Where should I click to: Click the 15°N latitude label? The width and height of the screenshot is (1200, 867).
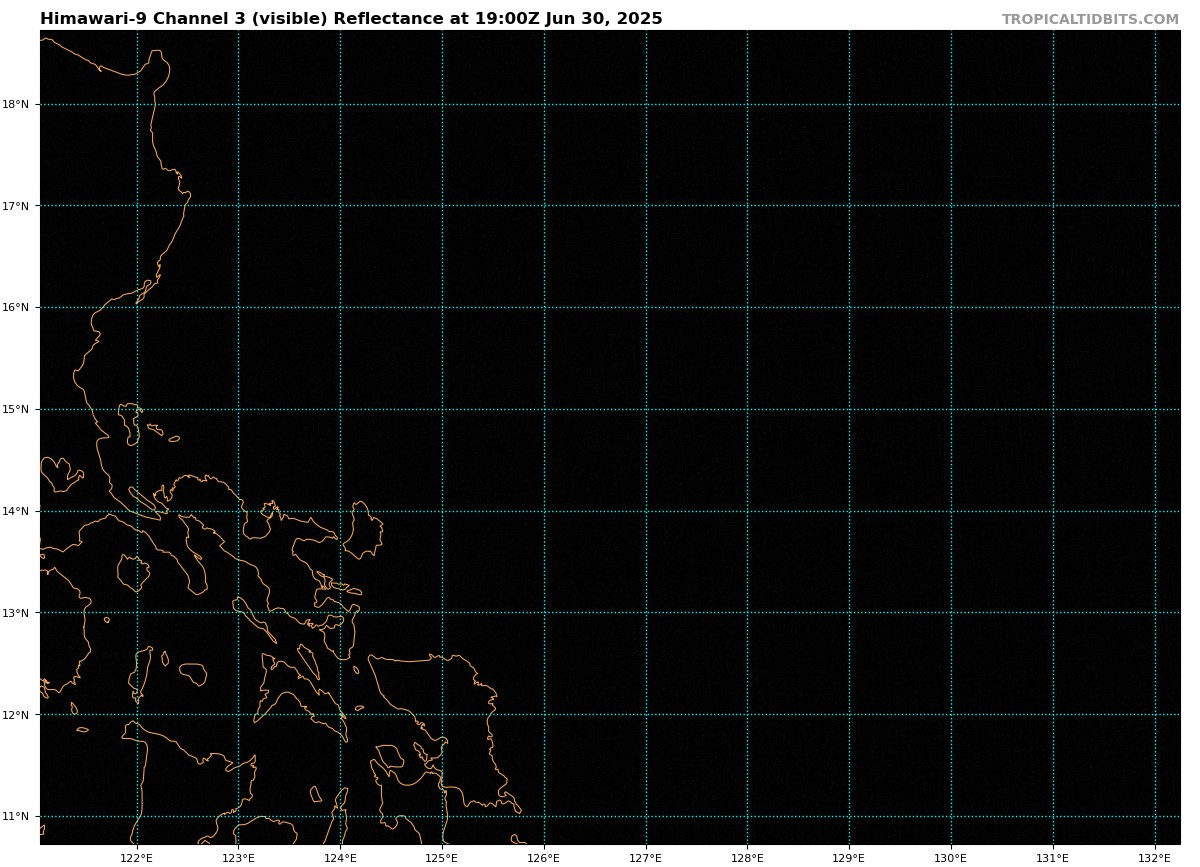click(16, 410)
